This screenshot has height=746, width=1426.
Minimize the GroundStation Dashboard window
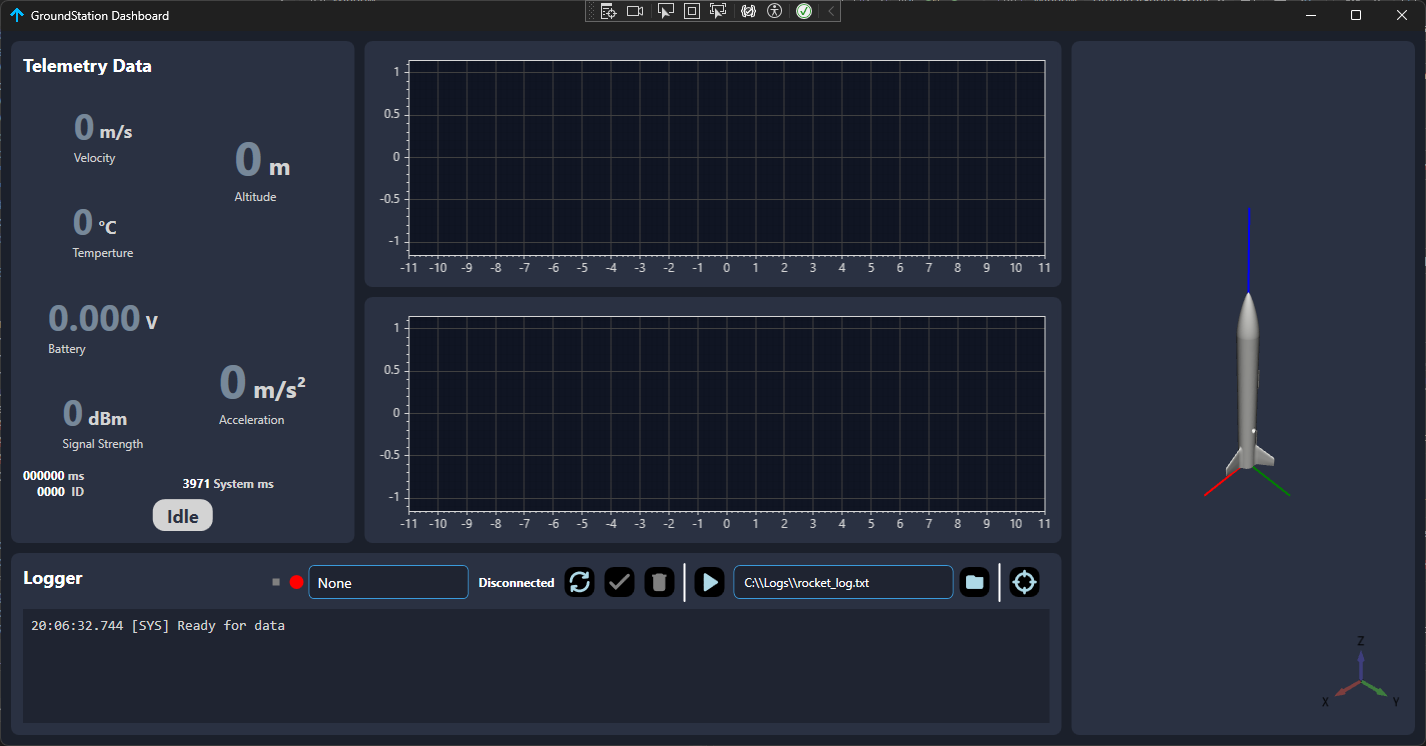pyautogui.click(x=1311, y=15)
